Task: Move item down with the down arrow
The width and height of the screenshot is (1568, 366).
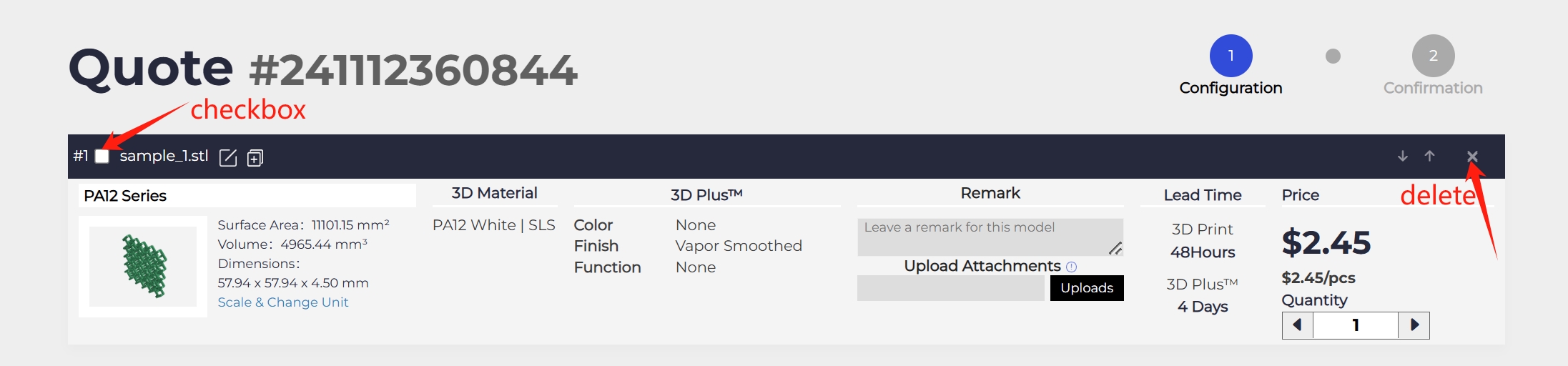Action: click(x=1403, y=156)
